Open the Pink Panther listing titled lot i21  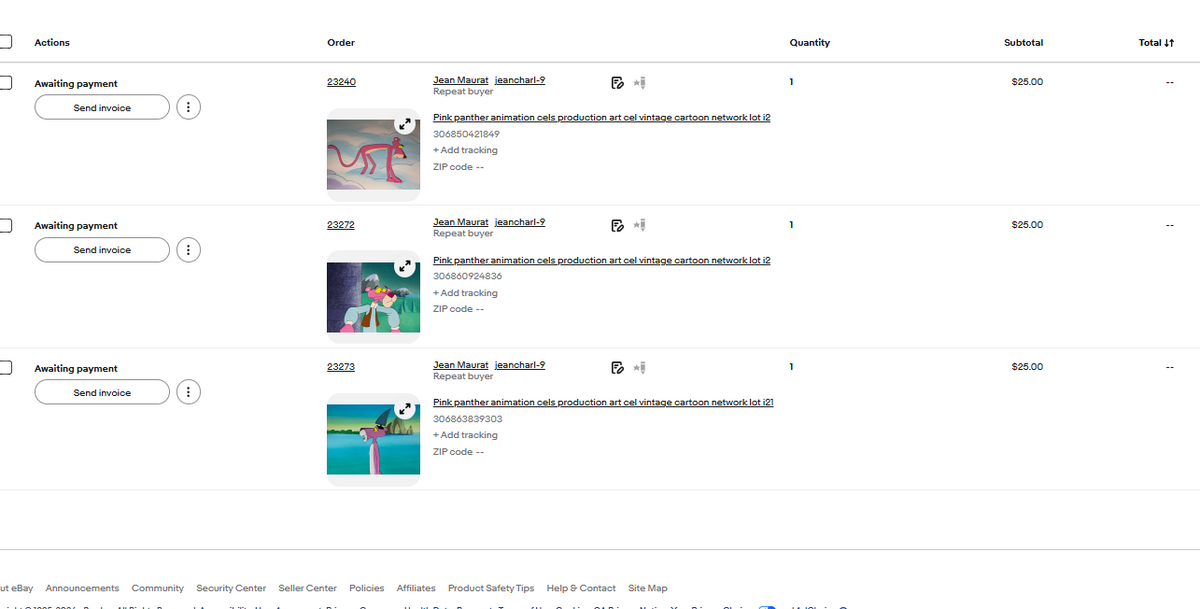point(603,402)
